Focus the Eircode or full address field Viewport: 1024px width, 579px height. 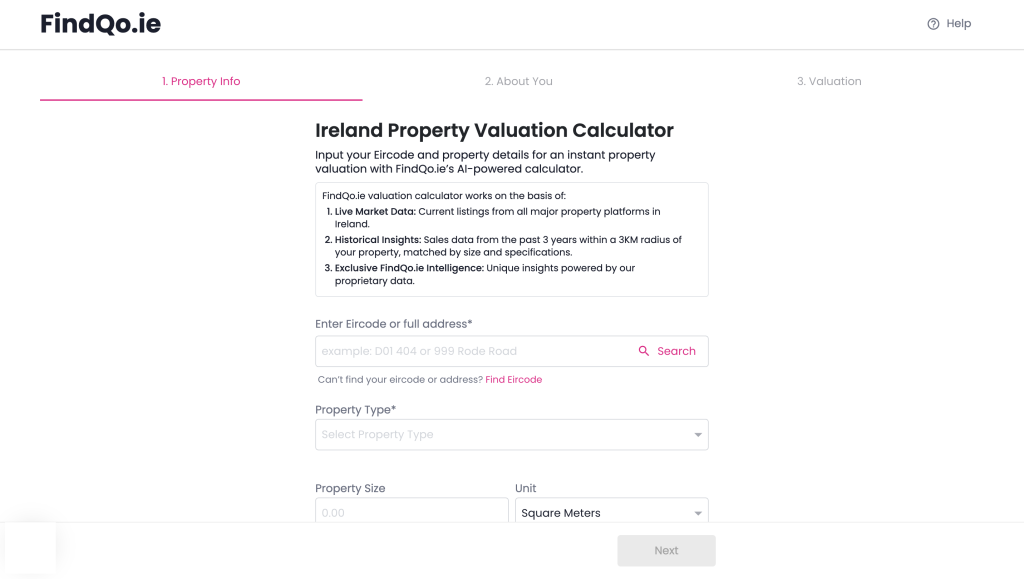pos(473,351)
